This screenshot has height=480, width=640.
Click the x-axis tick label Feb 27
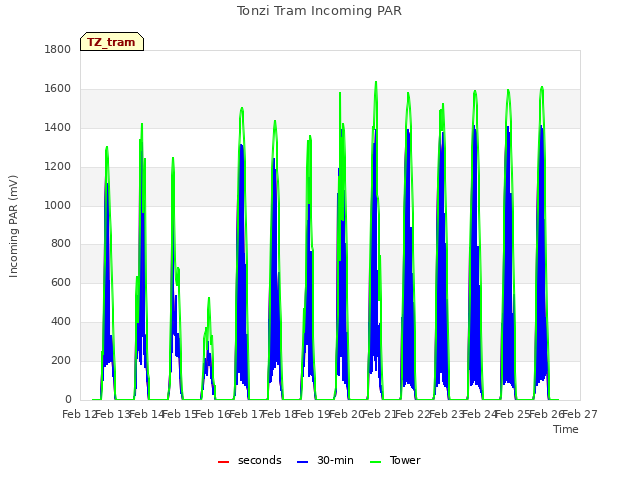click(580, 415)
